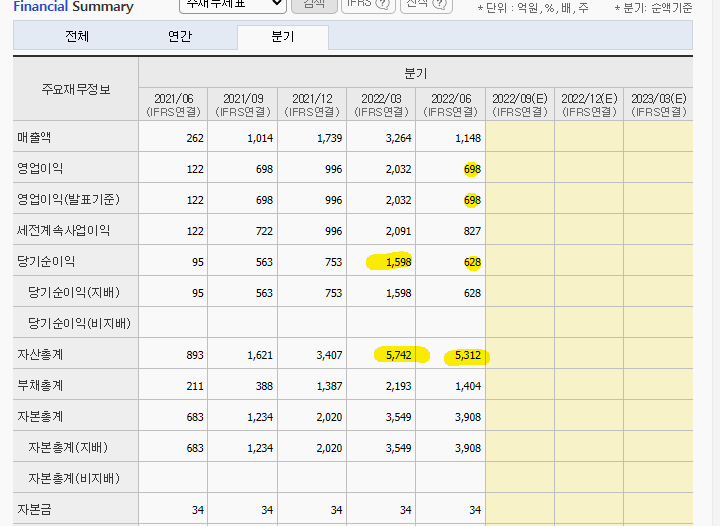Click highlighted 628 in 당기순이익 row
The image size is (720, 526).
472,262
